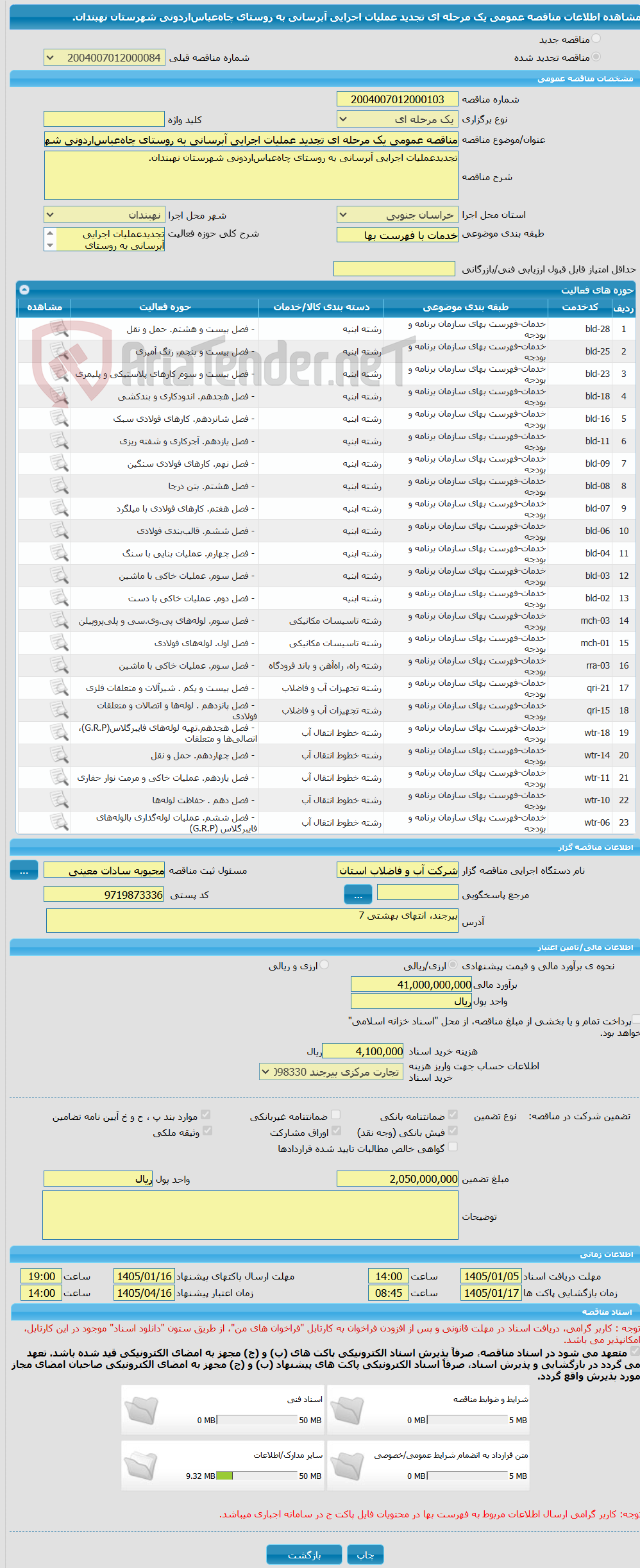Select ارزی/ریالی estimate option
The height and width of the screenshot is (1568, 640).
(x=453, y=965)
